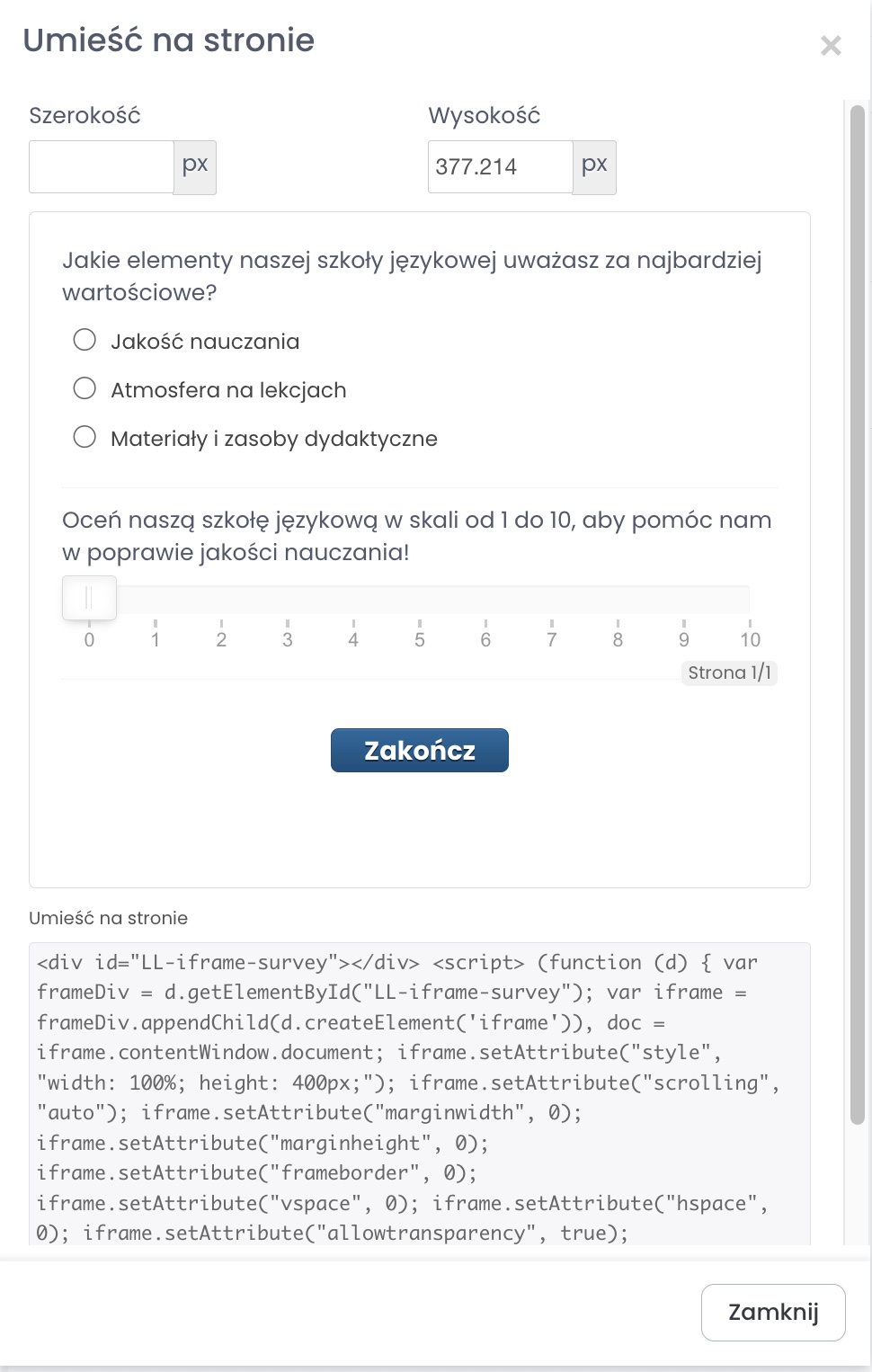872x1372 pixels.
Task: Select the Jakość nauczania radio option
Action: click(85, 340)
